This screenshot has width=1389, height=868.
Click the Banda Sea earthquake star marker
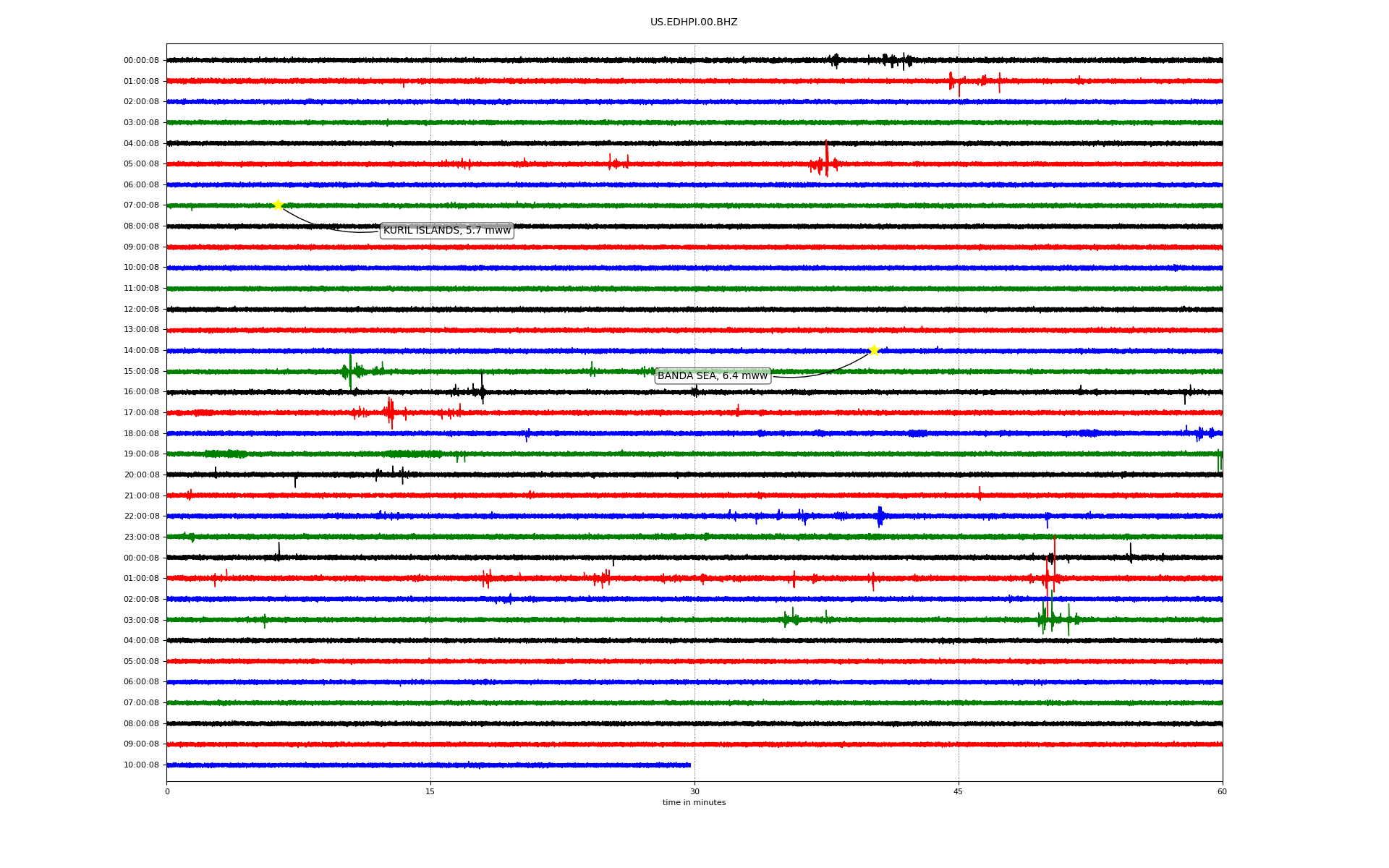874,350
